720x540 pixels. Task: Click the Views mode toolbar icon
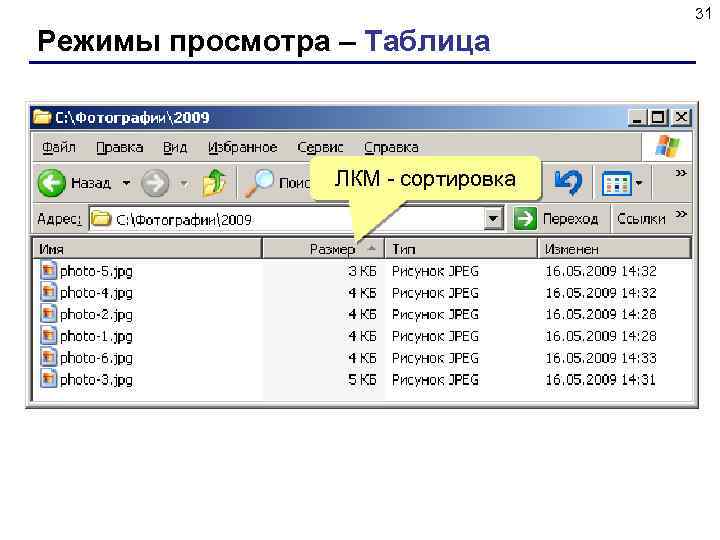coord(616,184)
